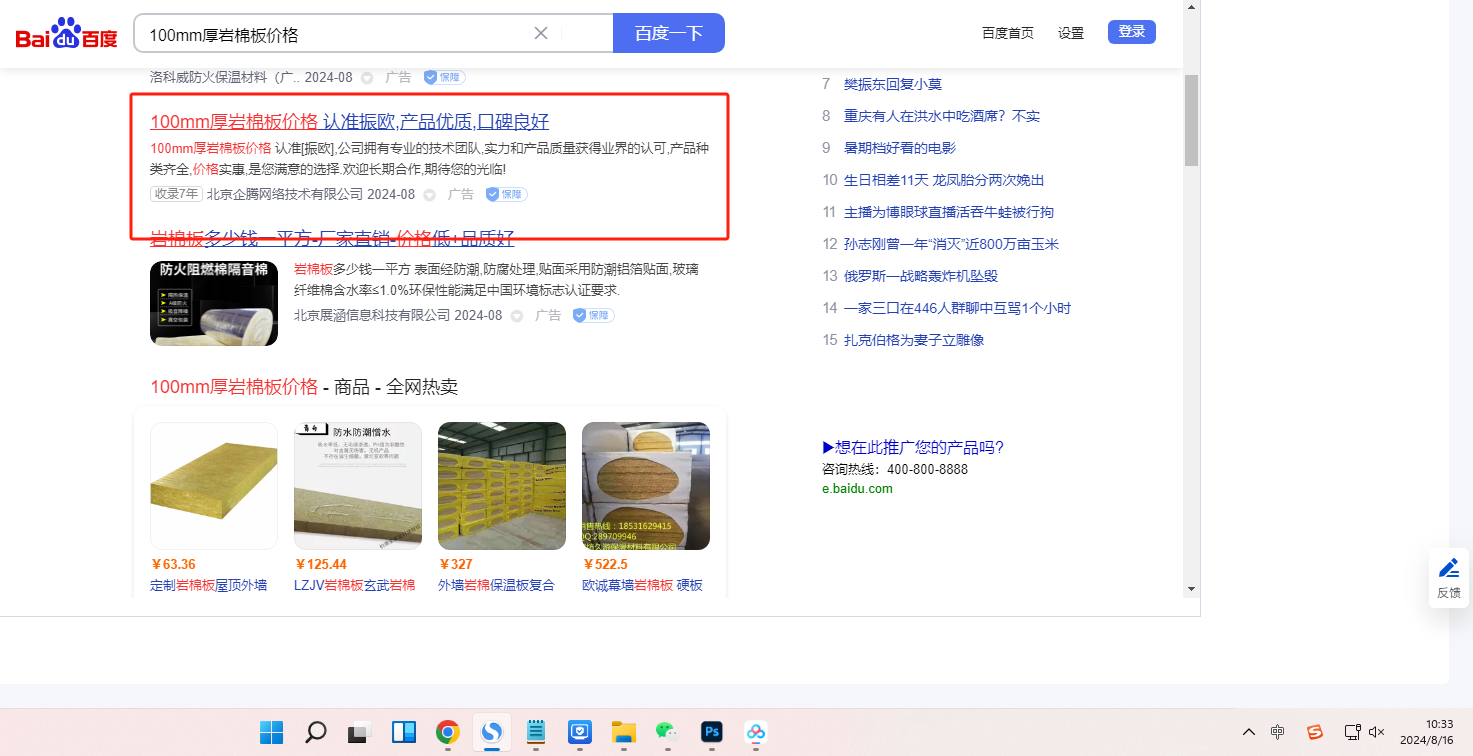Click the 登录 login button

[x=1131, y=32]
